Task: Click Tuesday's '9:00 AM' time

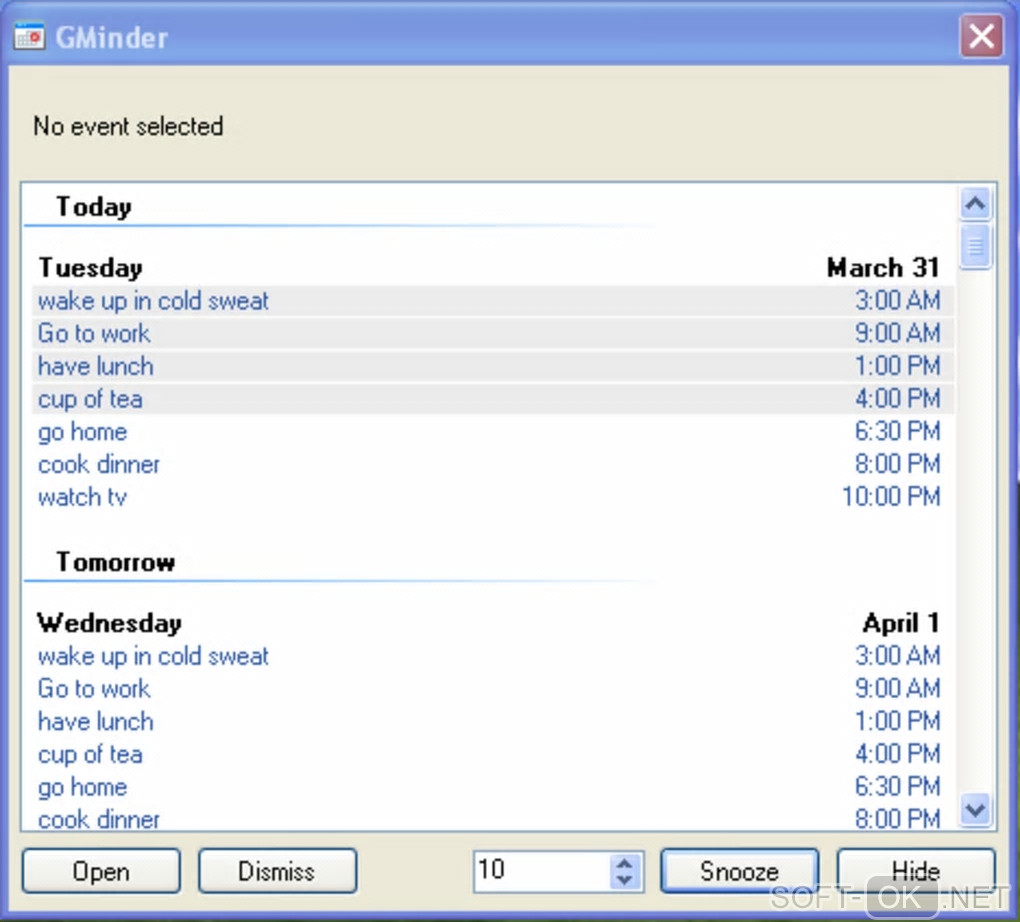Action: point(898,332)
